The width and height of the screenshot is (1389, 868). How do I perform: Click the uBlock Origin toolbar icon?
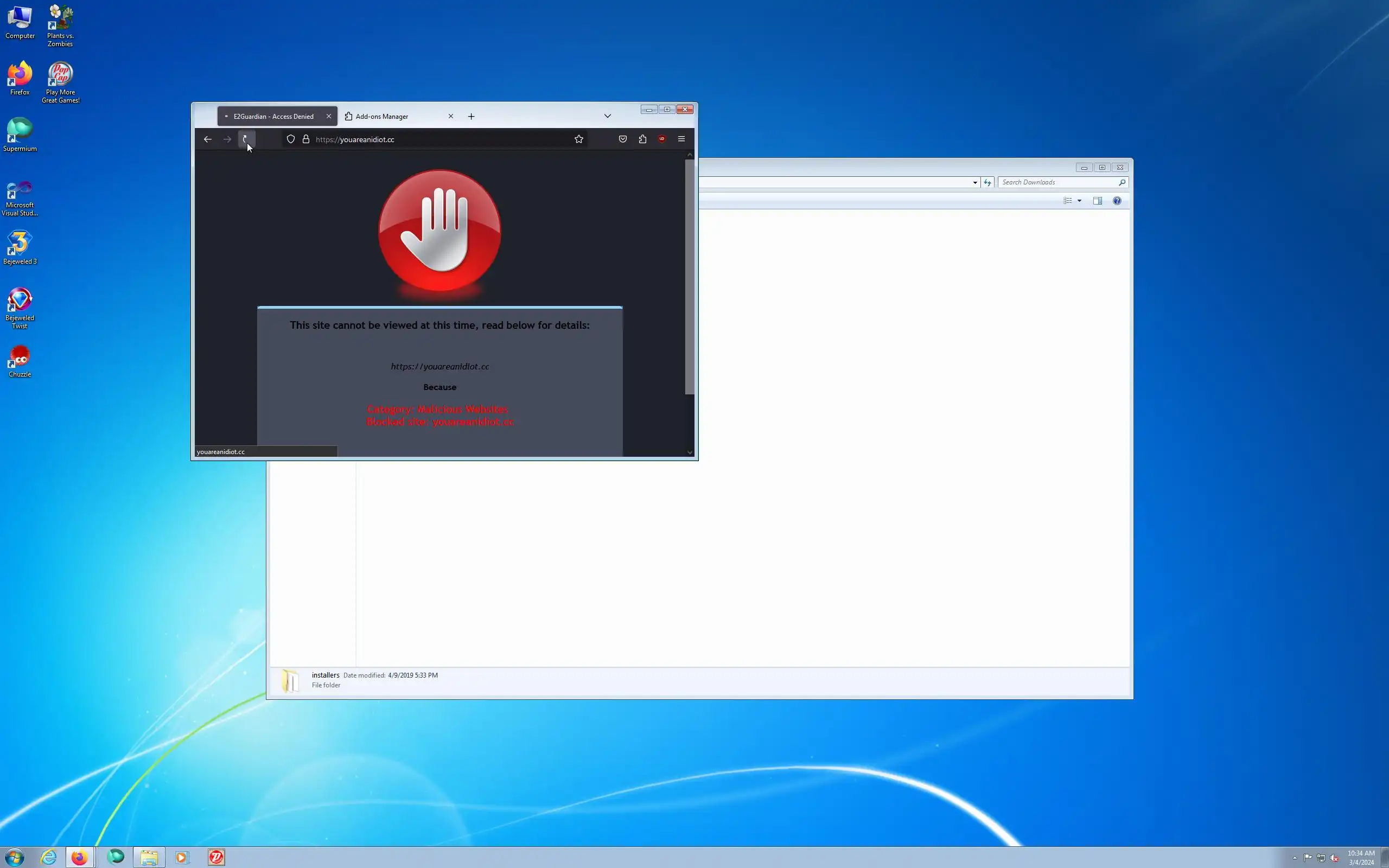662,139
